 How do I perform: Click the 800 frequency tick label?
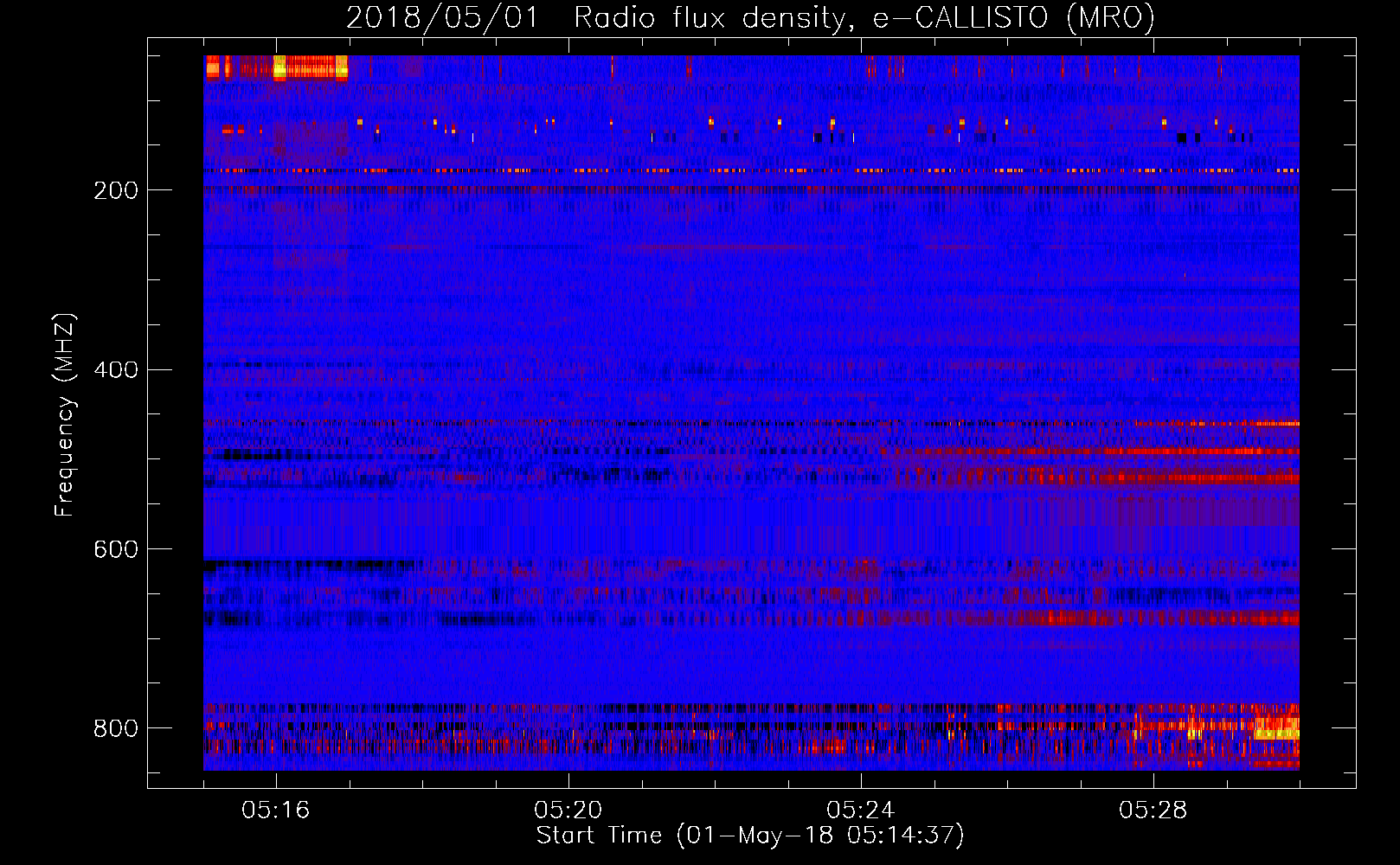(116, 729)
